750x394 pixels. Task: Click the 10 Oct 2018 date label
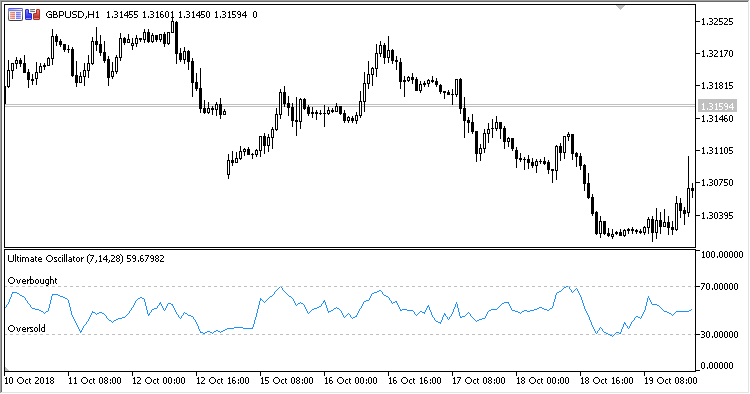(x=30, y=381)
